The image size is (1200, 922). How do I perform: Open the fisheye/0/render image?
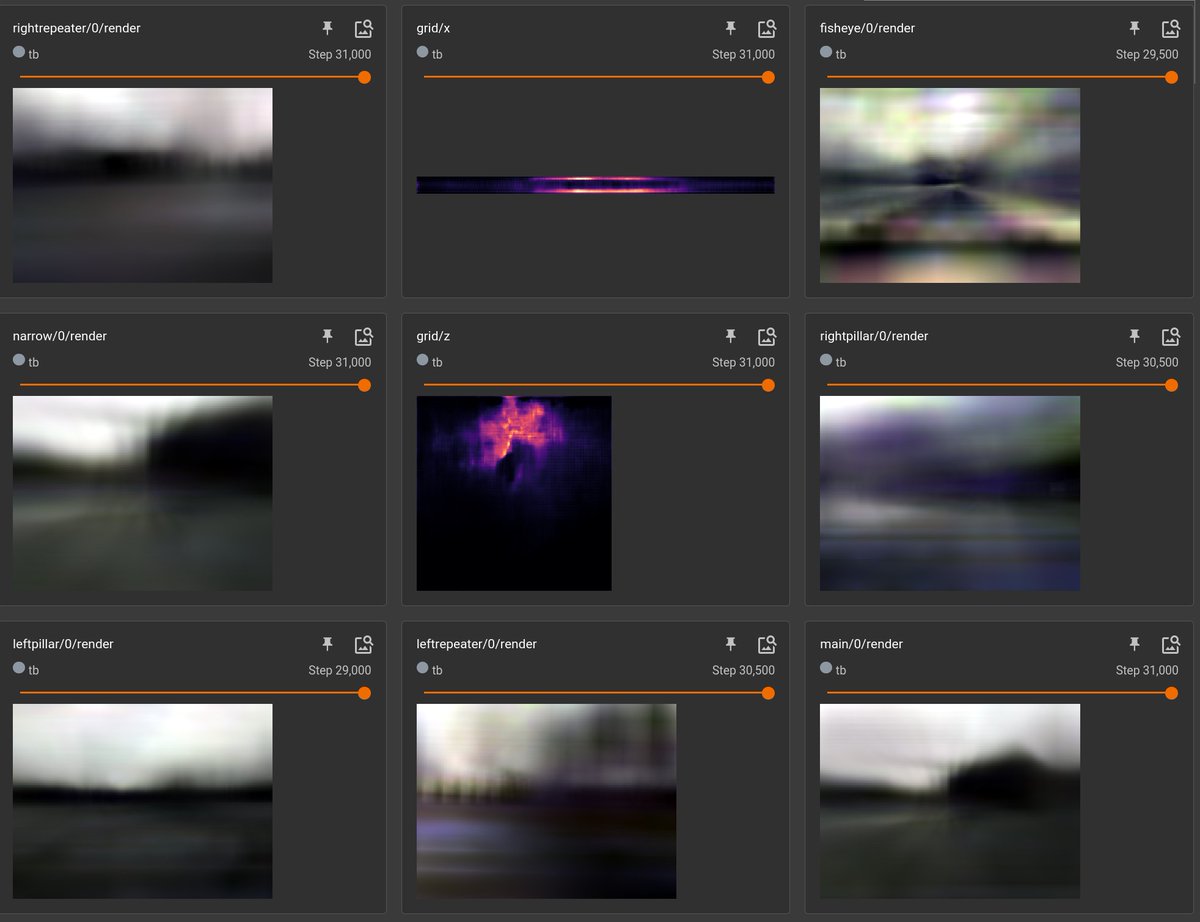point(950,185)
